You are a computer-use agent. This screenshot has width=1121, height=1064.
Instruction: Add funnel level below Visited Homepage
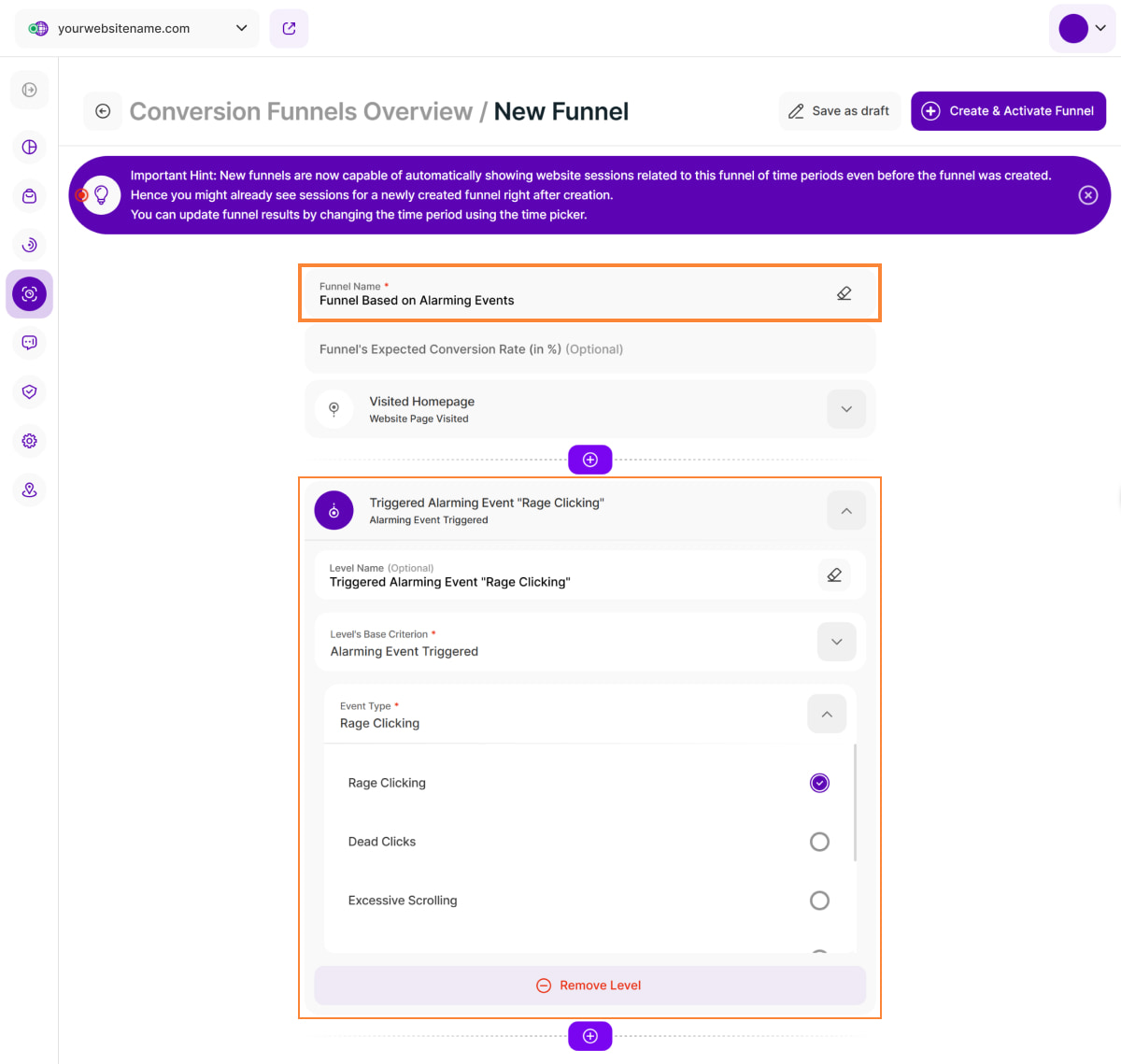589,460
